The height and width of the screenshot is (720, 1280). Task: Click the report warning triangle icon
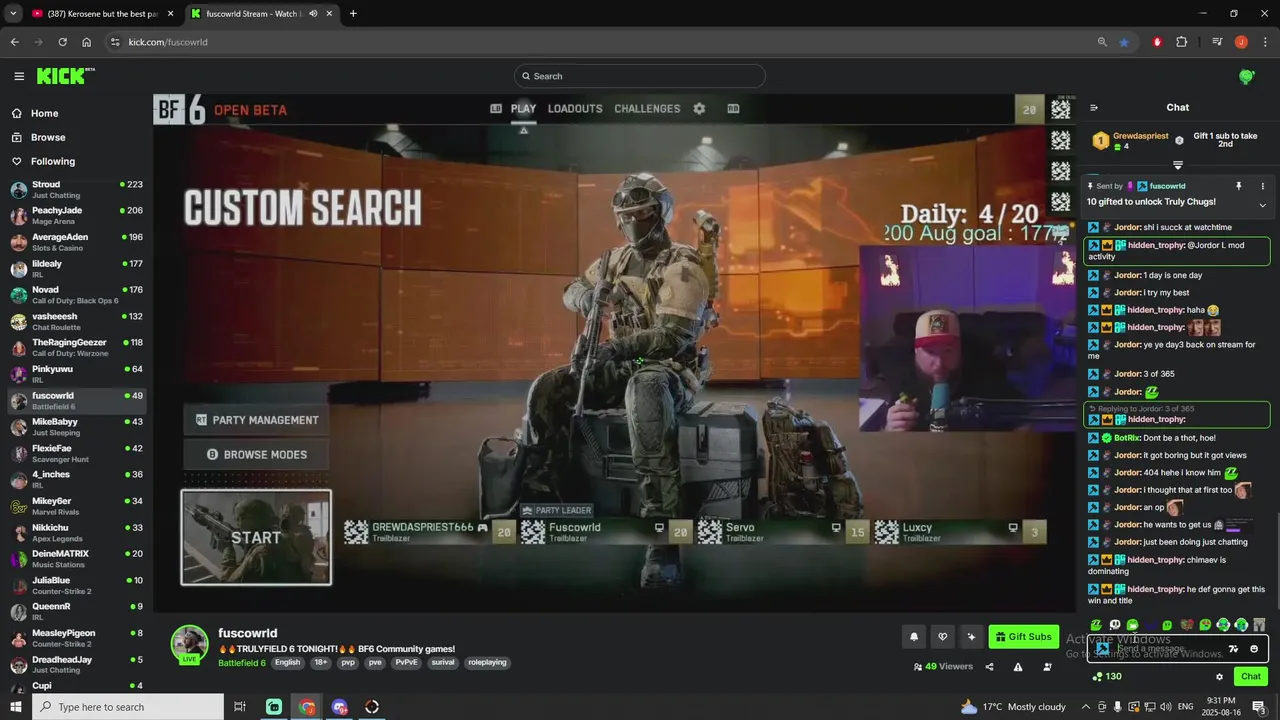(x=1018, y=667)
